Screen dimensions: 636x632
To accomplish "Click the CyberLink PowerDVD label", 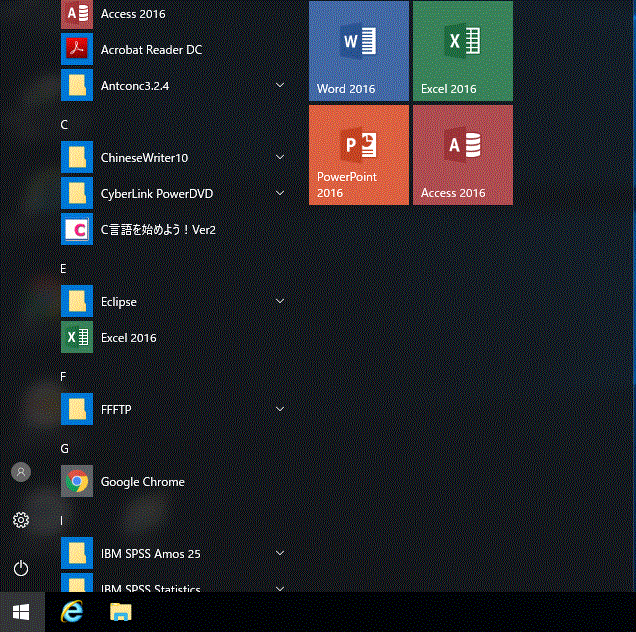I will tap(157, 194).
